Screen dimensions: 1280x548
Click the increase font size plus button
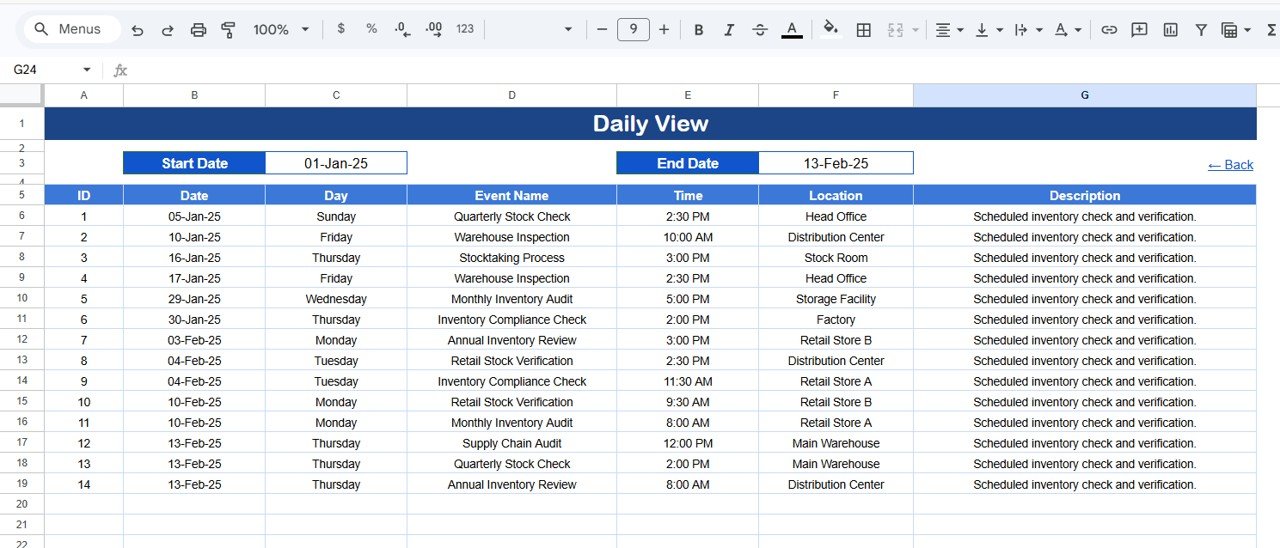(664, 30)
